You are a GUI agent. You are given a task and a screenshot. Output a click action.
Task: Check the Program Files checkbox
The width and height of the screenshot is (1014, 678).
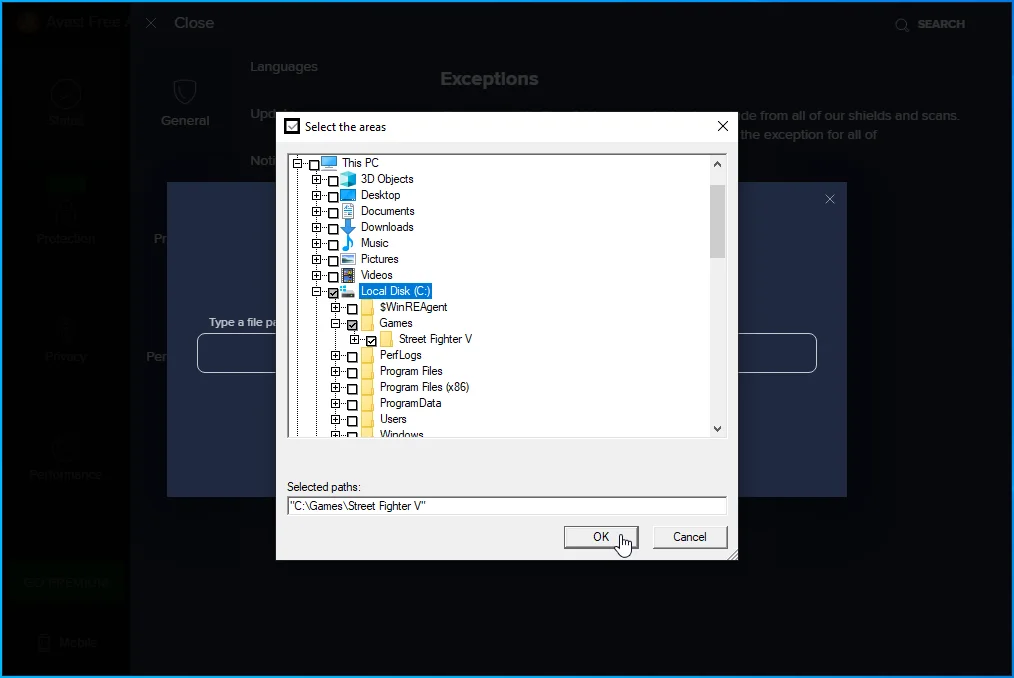click(352, 373)
